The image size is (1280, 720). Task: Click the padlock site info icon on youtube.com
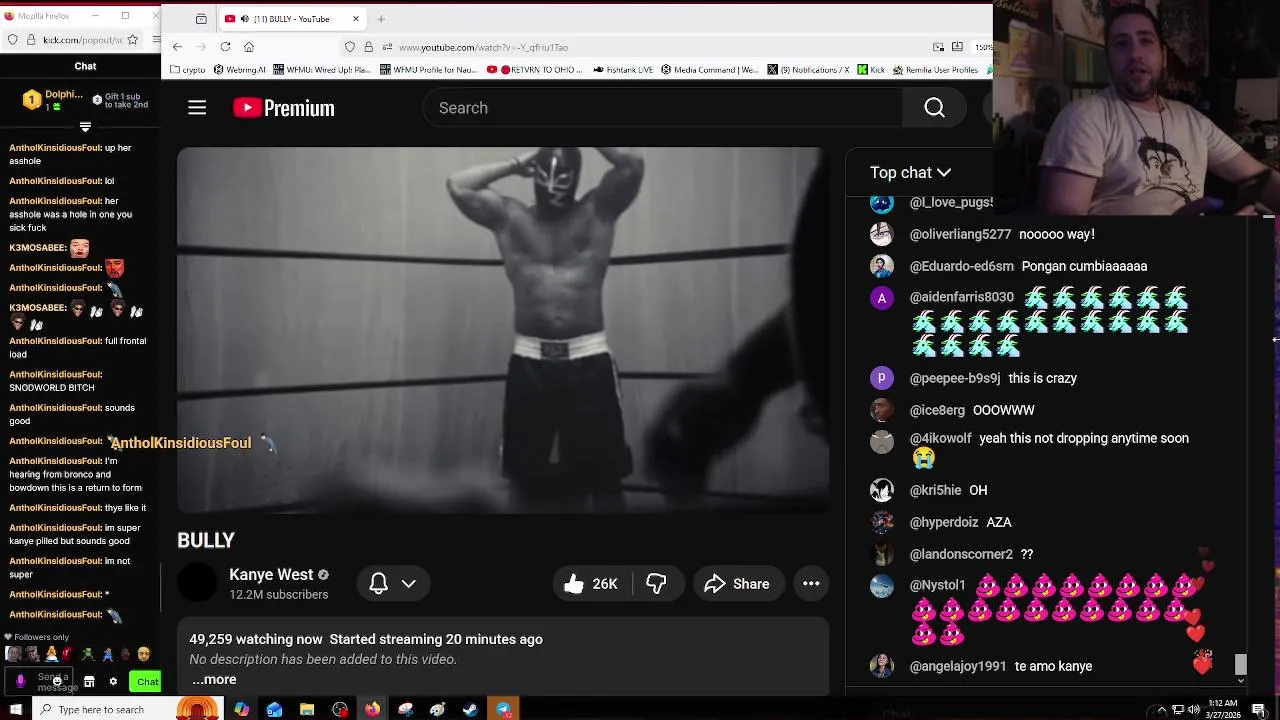click(x=369, y=47)
